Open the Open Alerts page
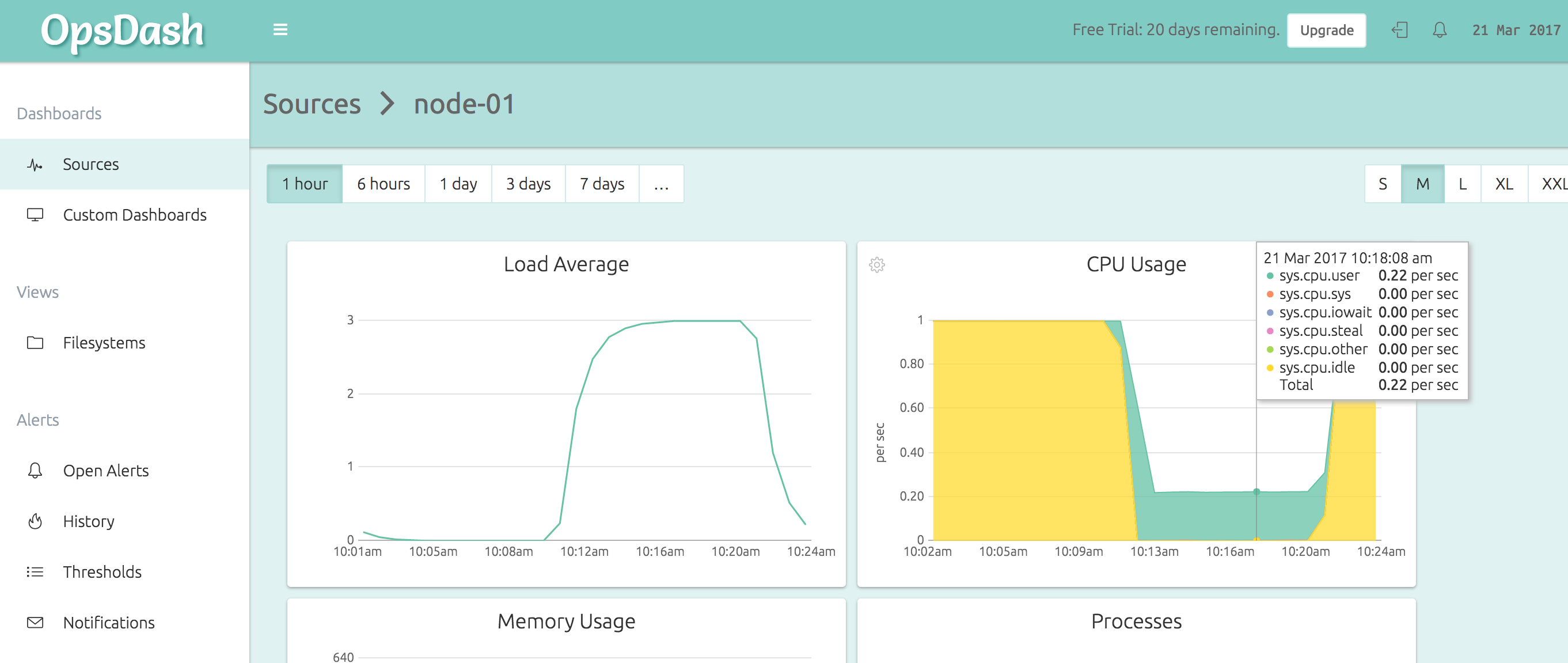This screenshot has width=1568, height=663. (124, 471)
